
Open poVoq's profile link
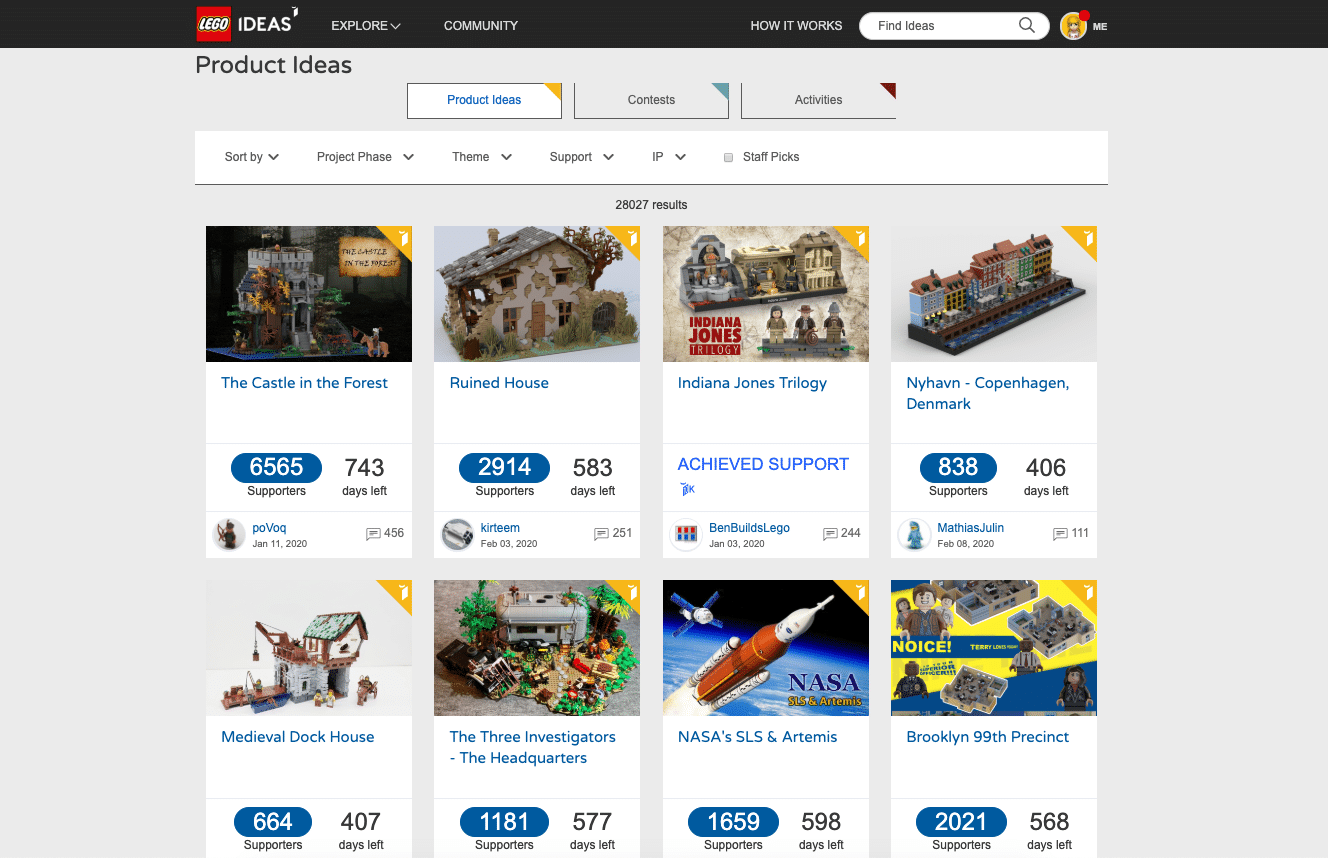click(x=270, y=528)
